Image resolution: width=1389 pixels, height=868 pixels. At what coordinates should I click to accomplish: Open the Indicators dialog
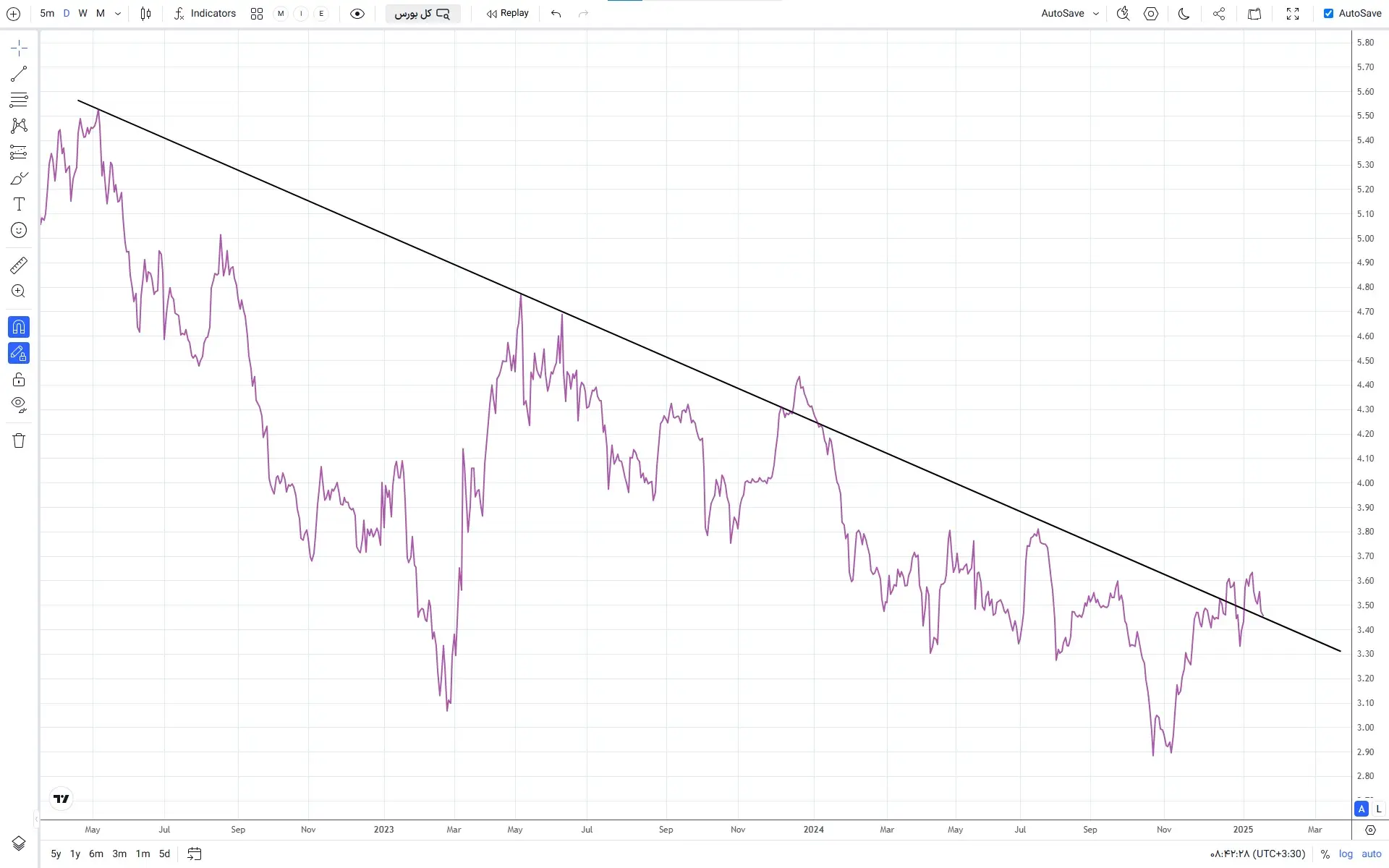[205, 14]
